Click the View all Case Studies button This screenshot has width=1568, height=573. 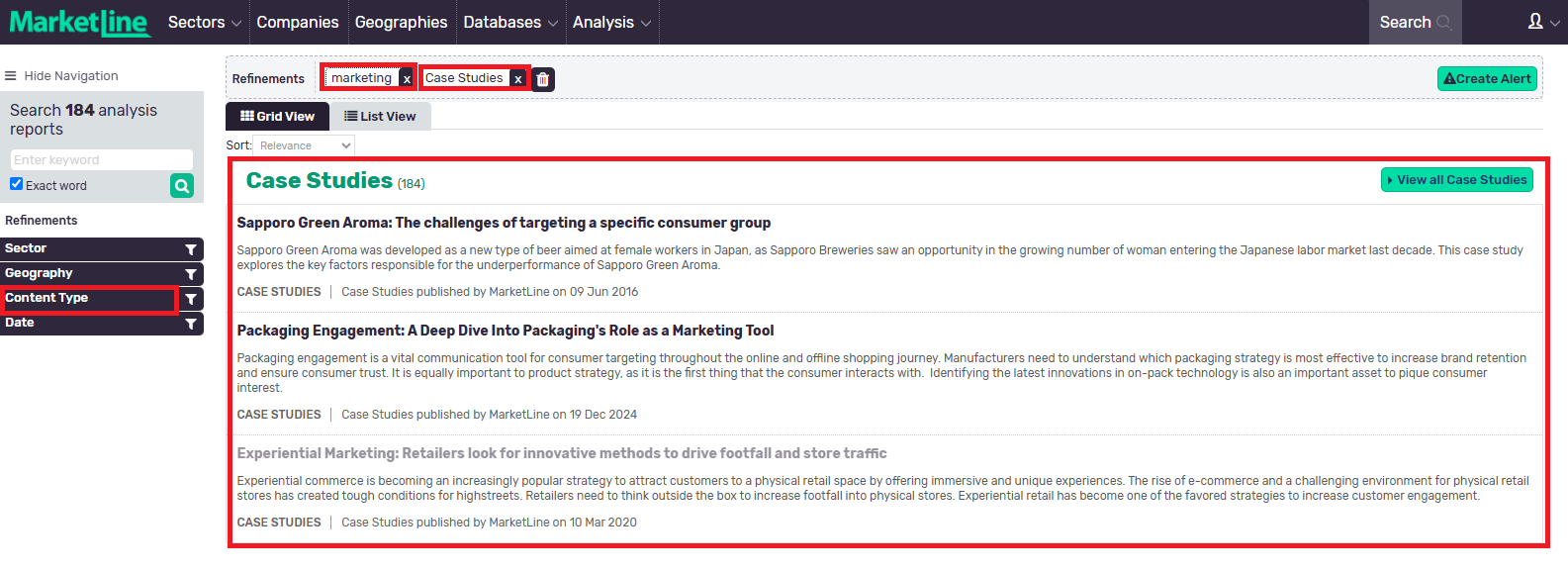(x=1456, y=180)
